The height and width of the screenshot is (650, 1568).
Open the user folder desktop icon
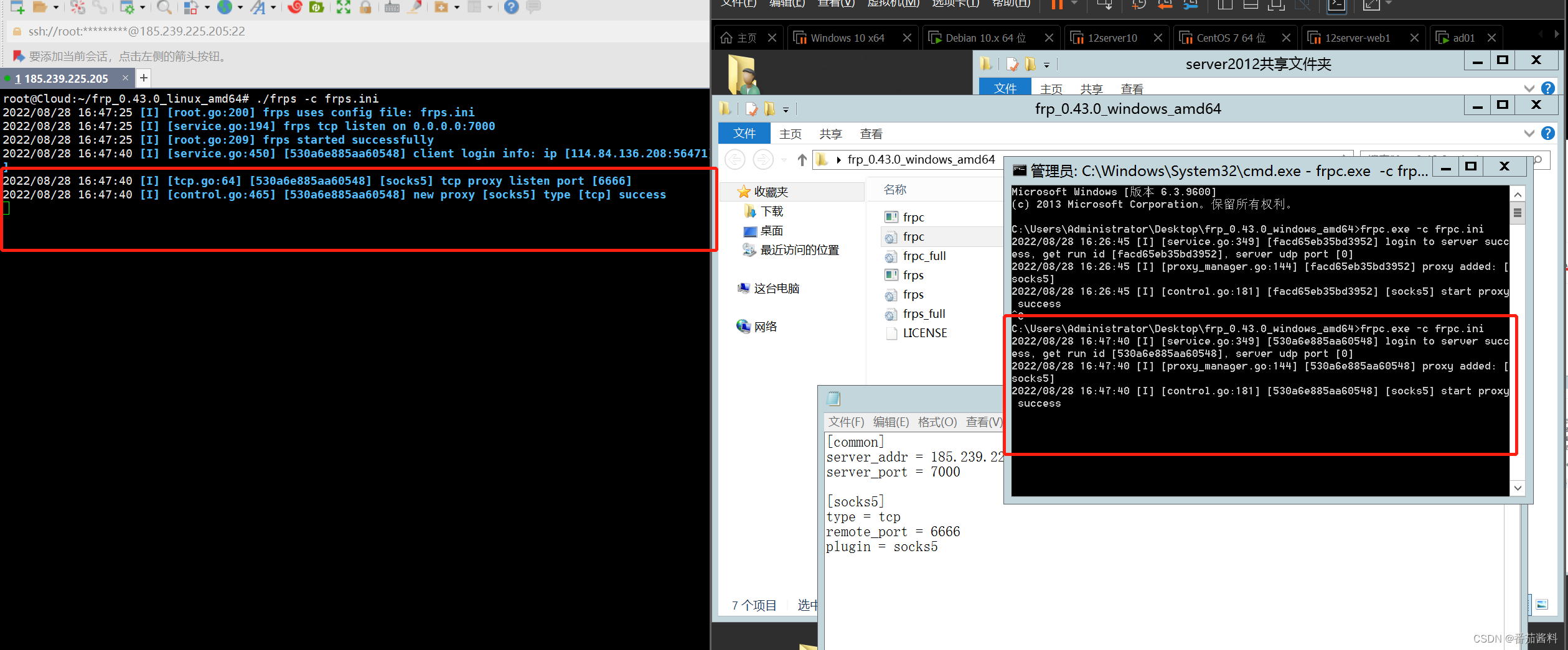743,74
